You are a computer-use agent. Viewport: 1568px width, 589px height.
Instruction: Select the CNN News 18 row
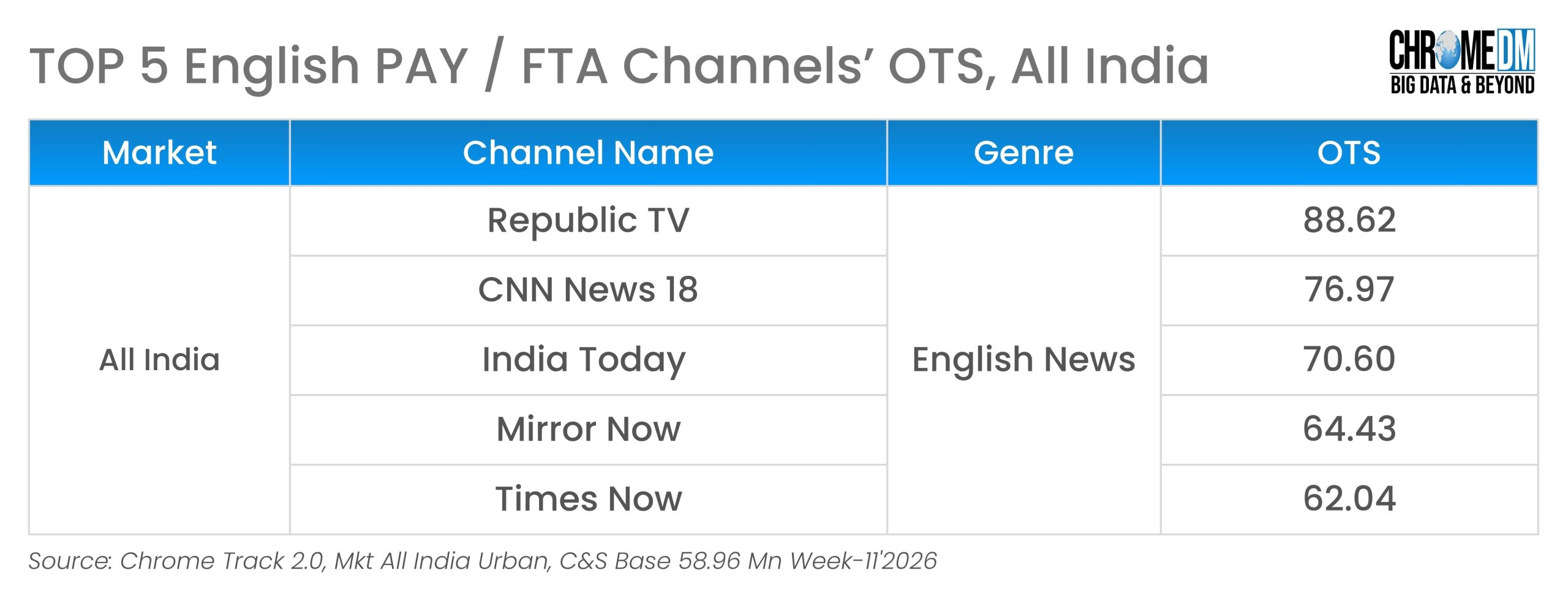pos(588,290)
